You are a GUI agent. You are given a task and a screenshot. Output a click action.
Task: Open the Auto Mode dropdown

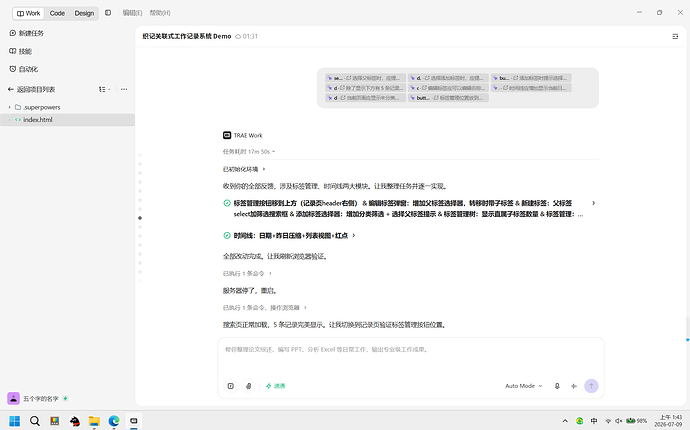[x=524, y=386]
